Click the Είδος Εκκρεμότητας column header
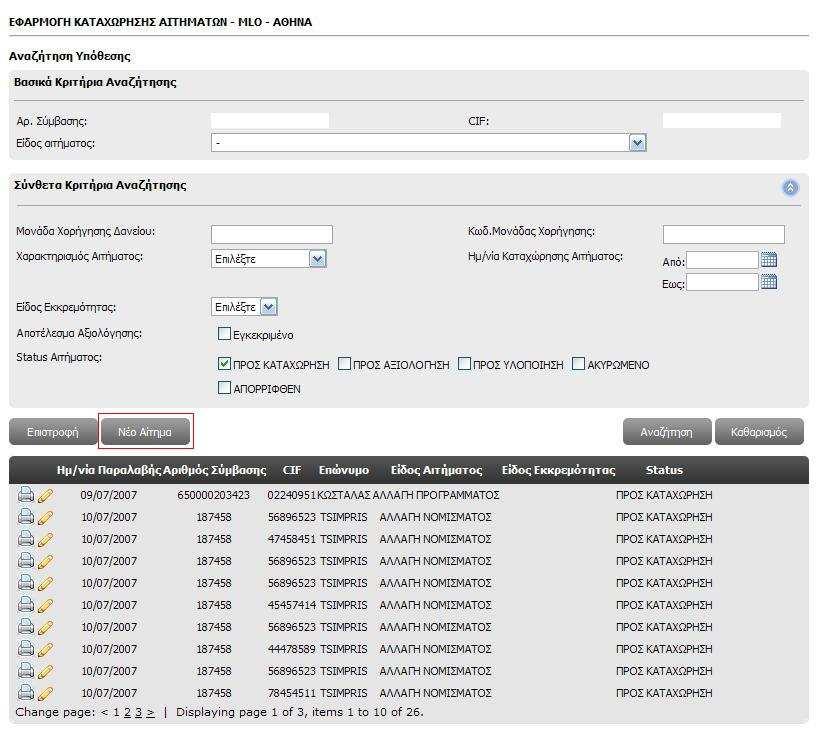Image resolution: width=819 pixels, height=733 pixels. (558, 470)
